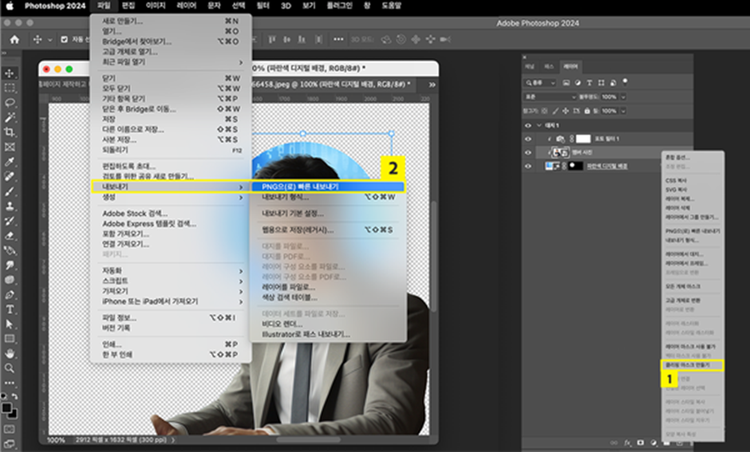Screen dimensions: 750x452
Task: Filter layers by shape layer icon
Action: [601, 83]
